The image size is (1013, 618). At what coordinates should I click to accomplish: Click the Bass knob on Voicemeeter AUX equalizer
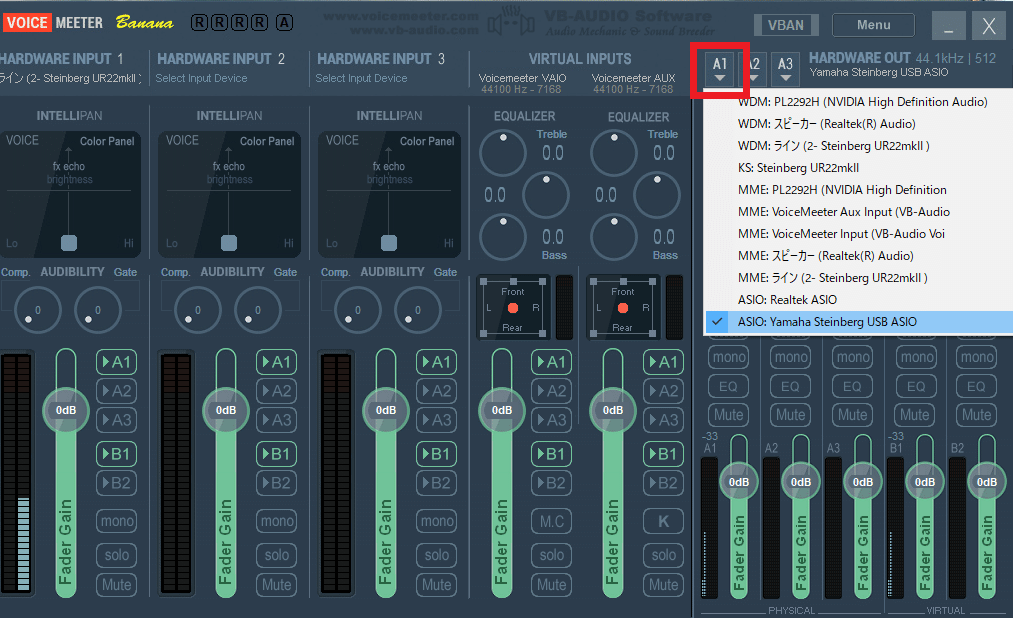[x=614, y=238]
